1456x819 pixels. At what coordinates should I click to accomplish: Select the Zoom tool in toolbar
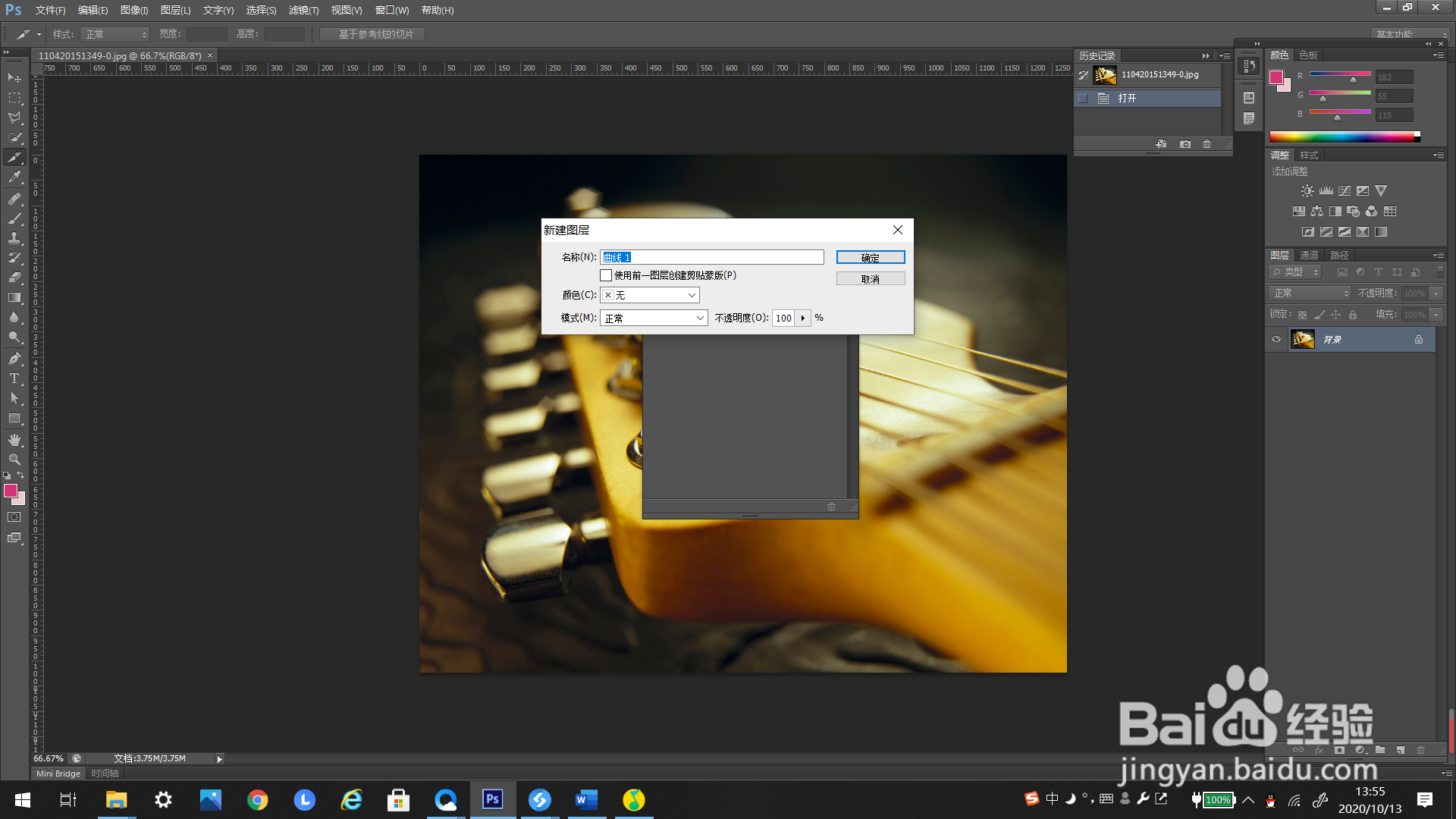(x=14, y=460)
